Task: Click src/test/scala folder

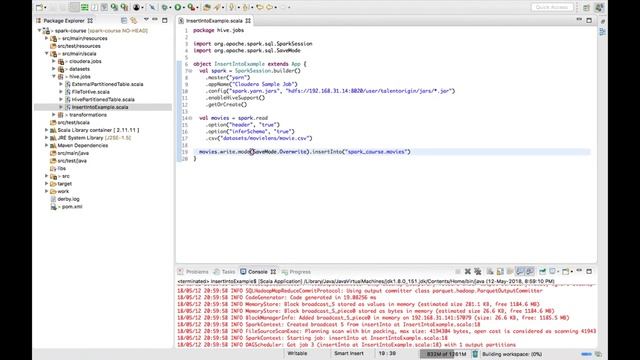Action: 73,122
